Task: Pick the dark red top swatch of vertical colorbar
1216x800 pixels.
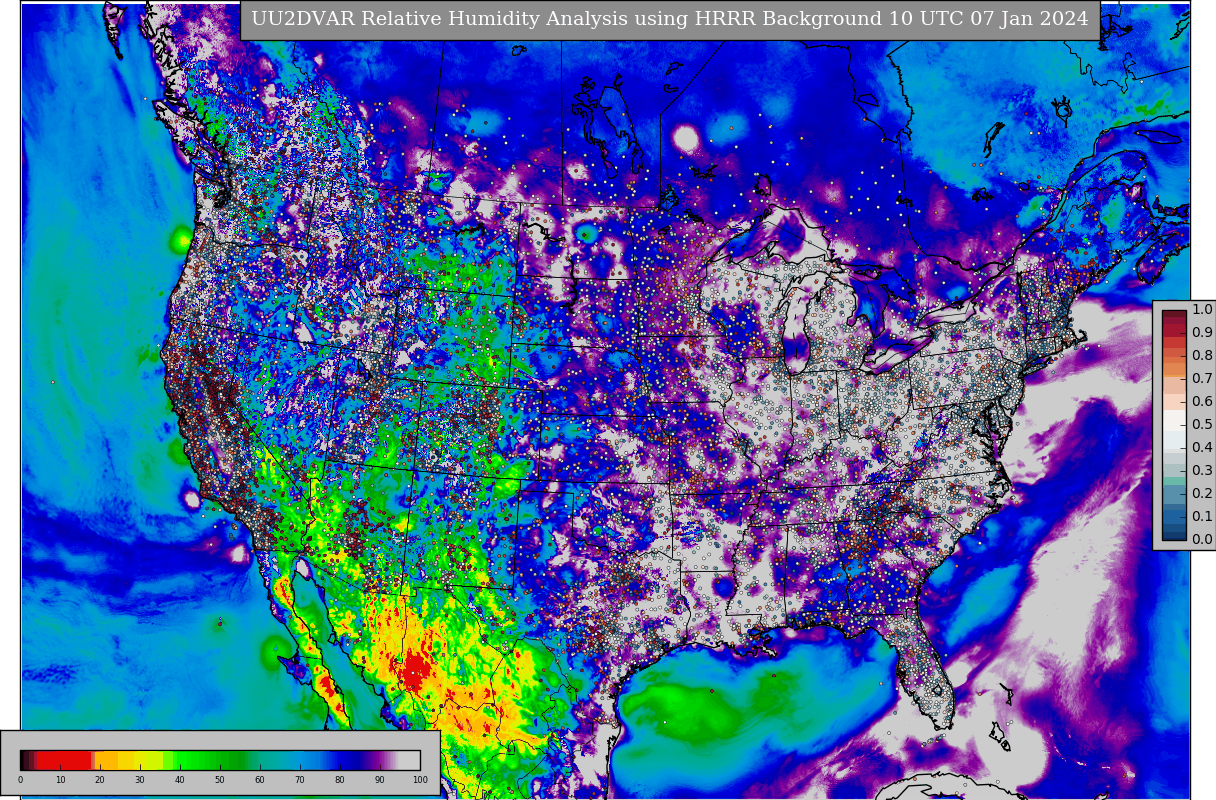Action: coord(1174,315)
